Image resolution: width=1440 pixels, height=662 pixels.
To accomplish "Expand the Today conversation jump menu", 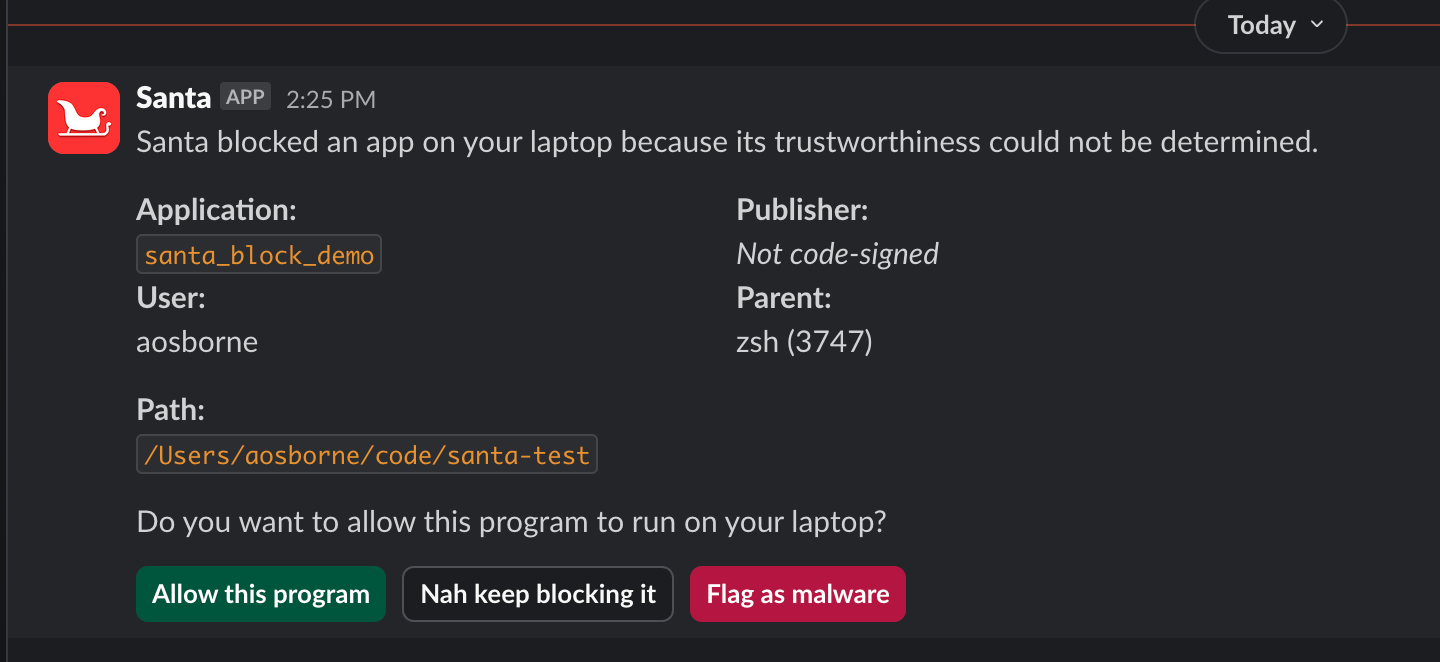I will [x=1270, y=25].
